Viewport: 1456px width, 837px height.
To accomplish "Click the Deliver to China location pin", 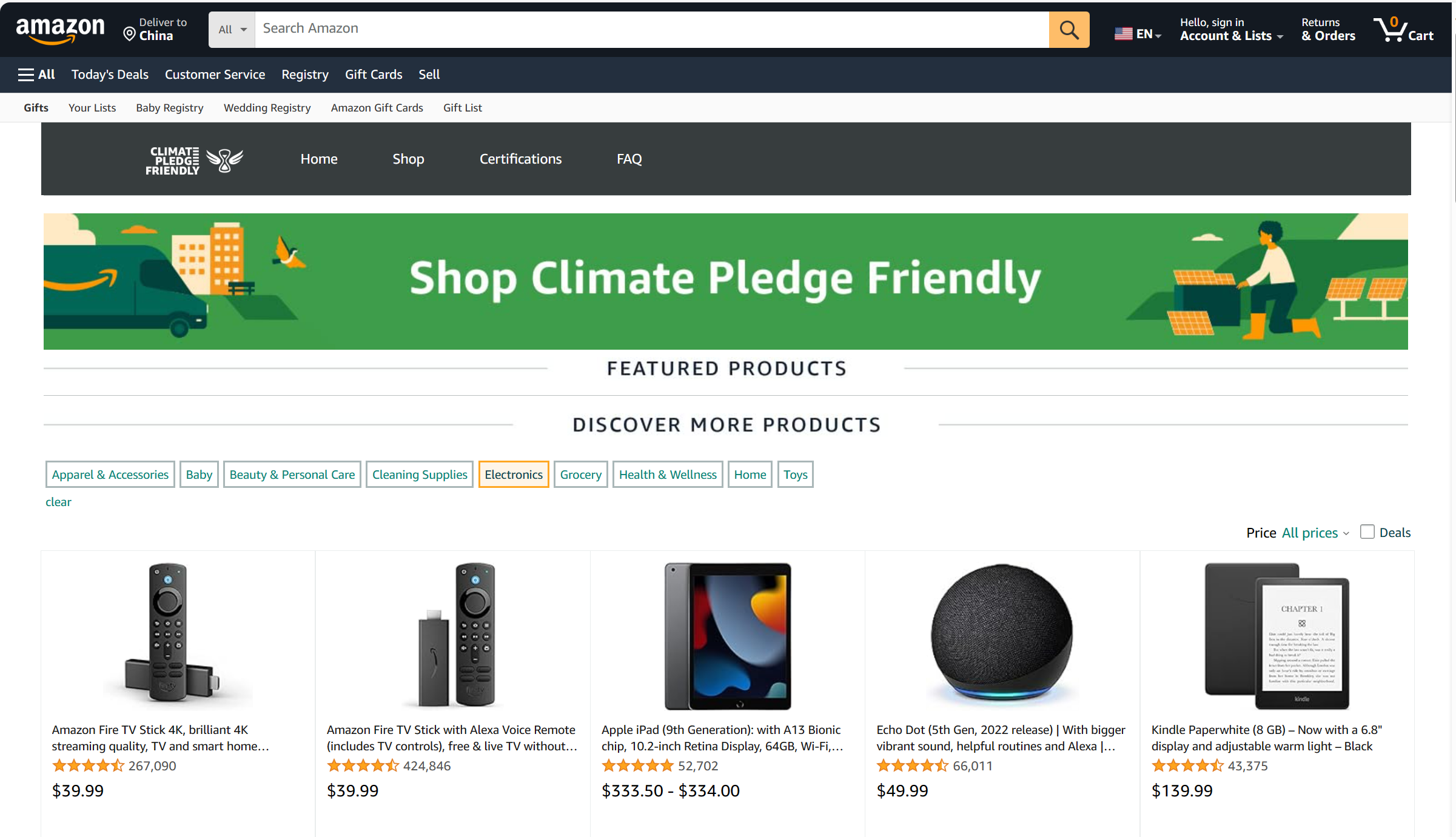I will click(129, 34).
